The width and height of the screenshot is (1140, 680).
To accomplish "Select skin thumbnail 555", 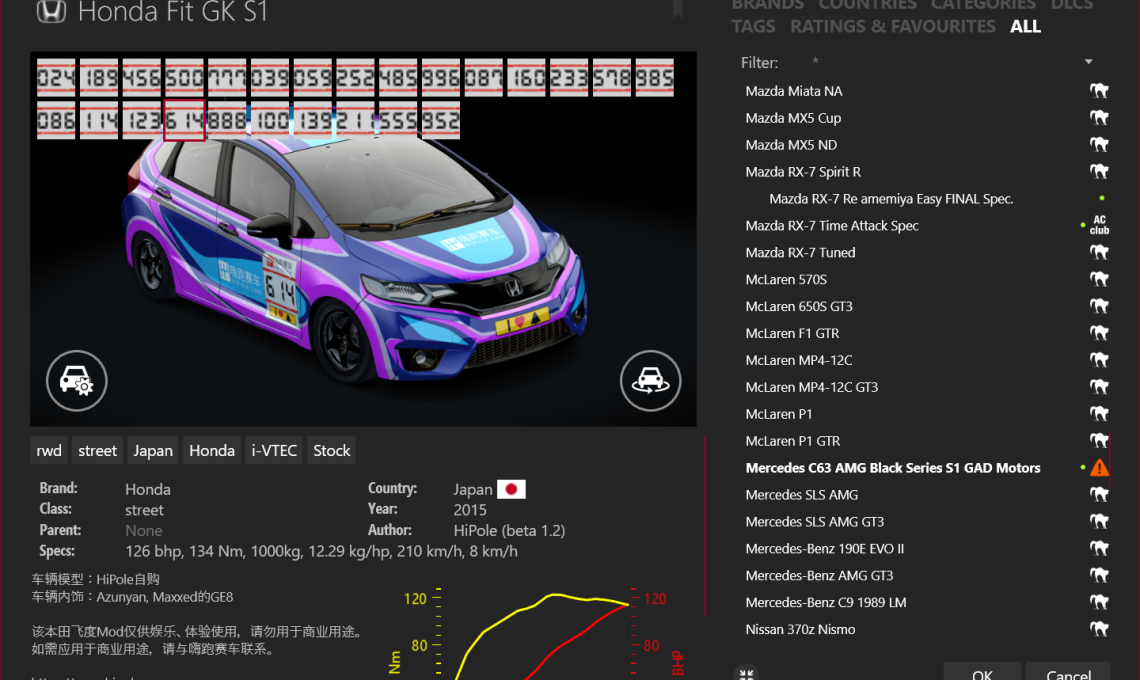I will tap(398, 120).
